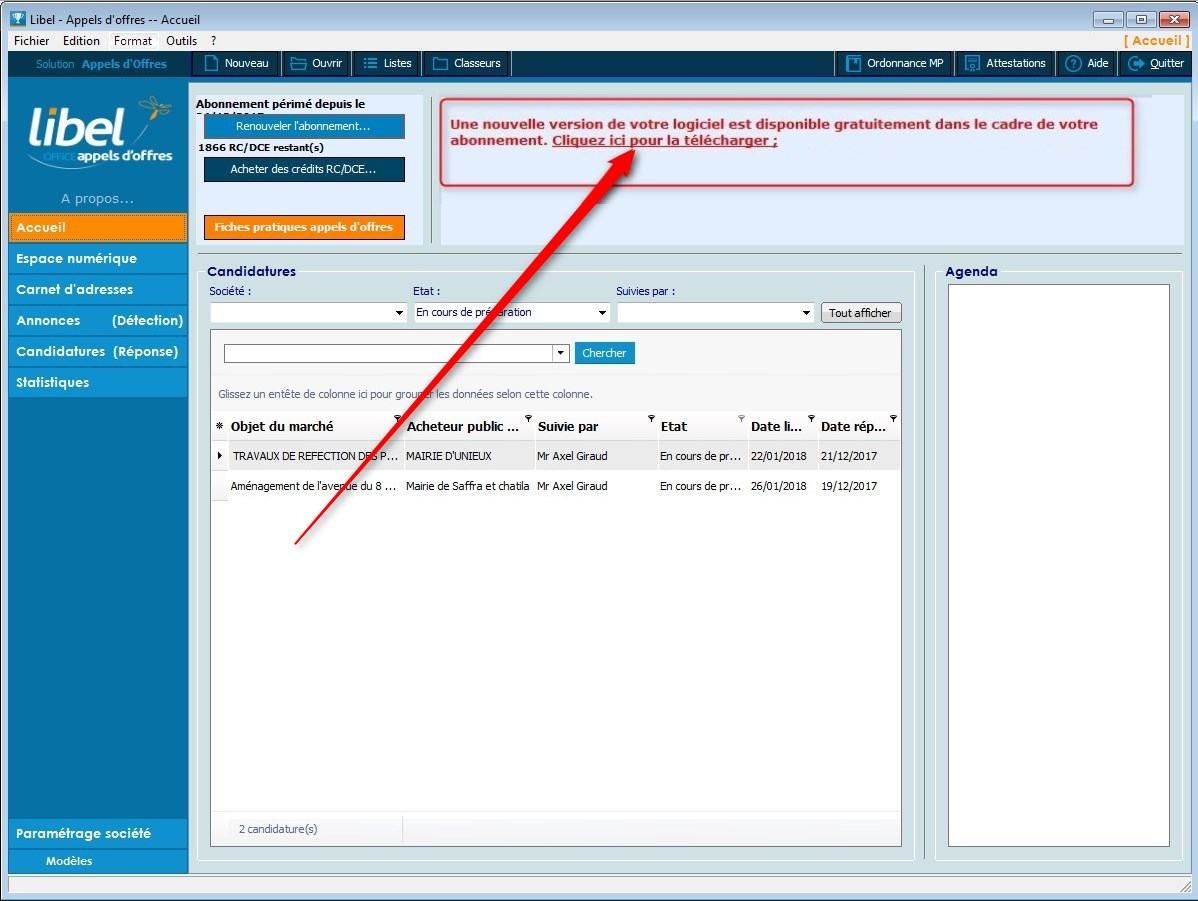Expand the TRAVAUX DE REFECTION row arrow
The width and height of the screenshot is (1198, 901).
coord(219,455)
